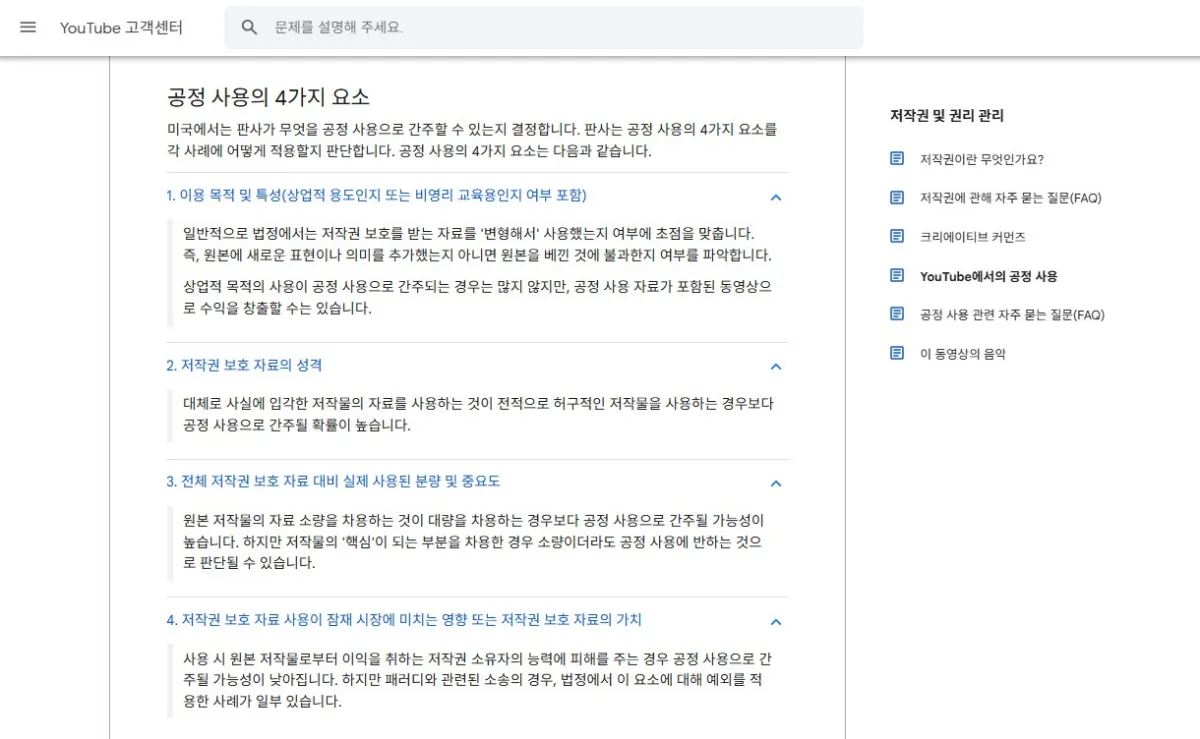
Task: Select 'YouTube에서의 공정 사용' in the sidebar
Action: (x=988, y=275)
